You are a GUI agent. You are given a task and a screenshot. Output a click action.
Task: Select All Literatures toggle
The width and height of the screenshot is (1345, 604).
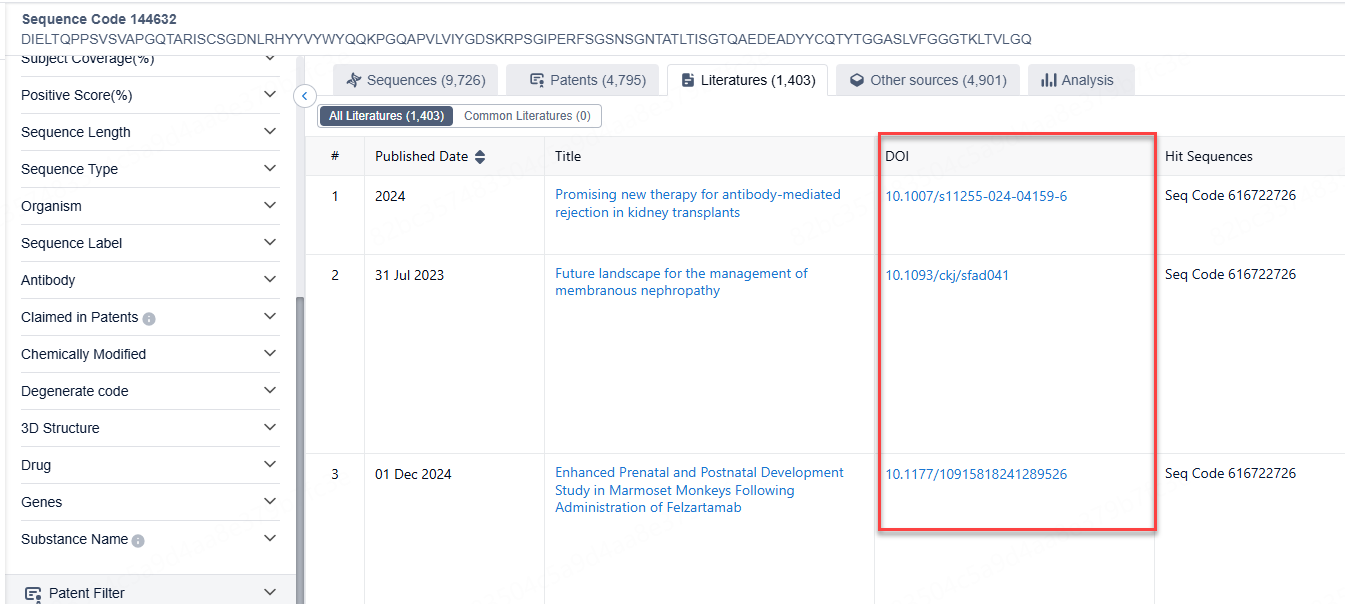pos(386,116)
